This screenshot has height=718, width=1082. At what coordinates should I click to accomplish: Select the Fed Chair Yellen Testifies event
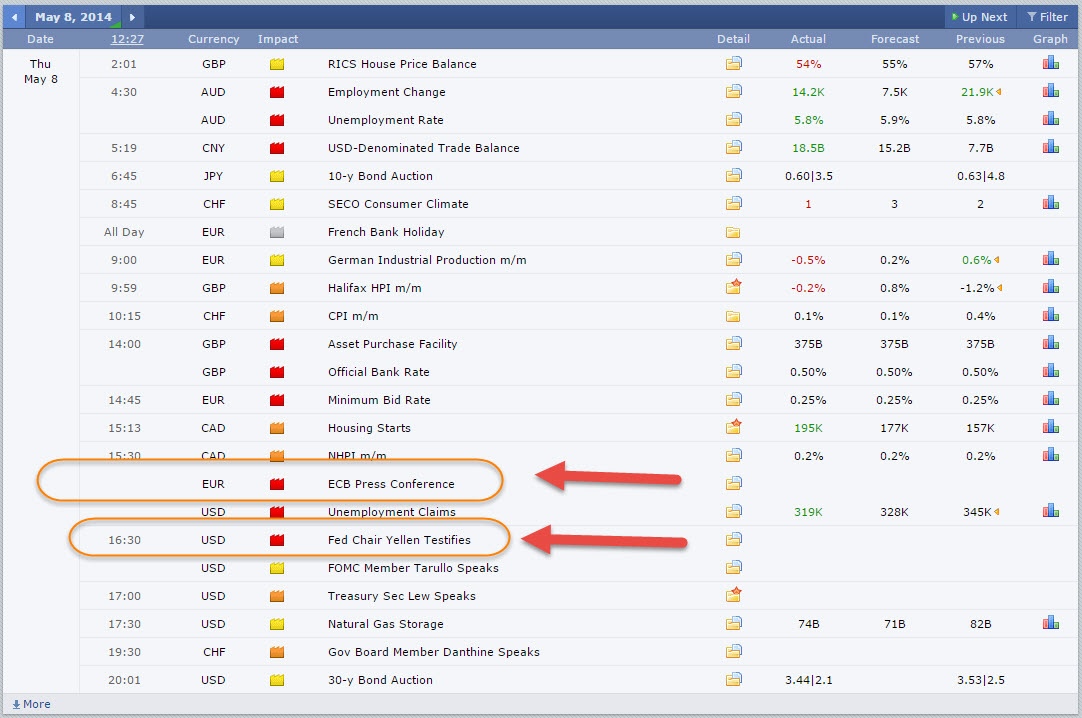tap(399, 540)
